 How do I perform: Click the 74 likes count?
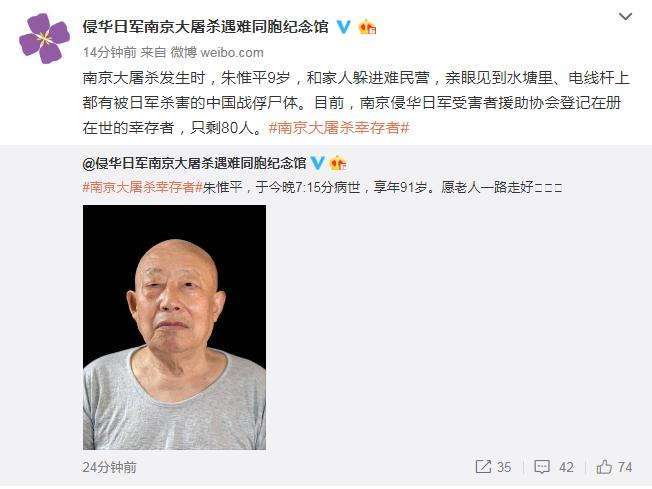tap(625, 467)
